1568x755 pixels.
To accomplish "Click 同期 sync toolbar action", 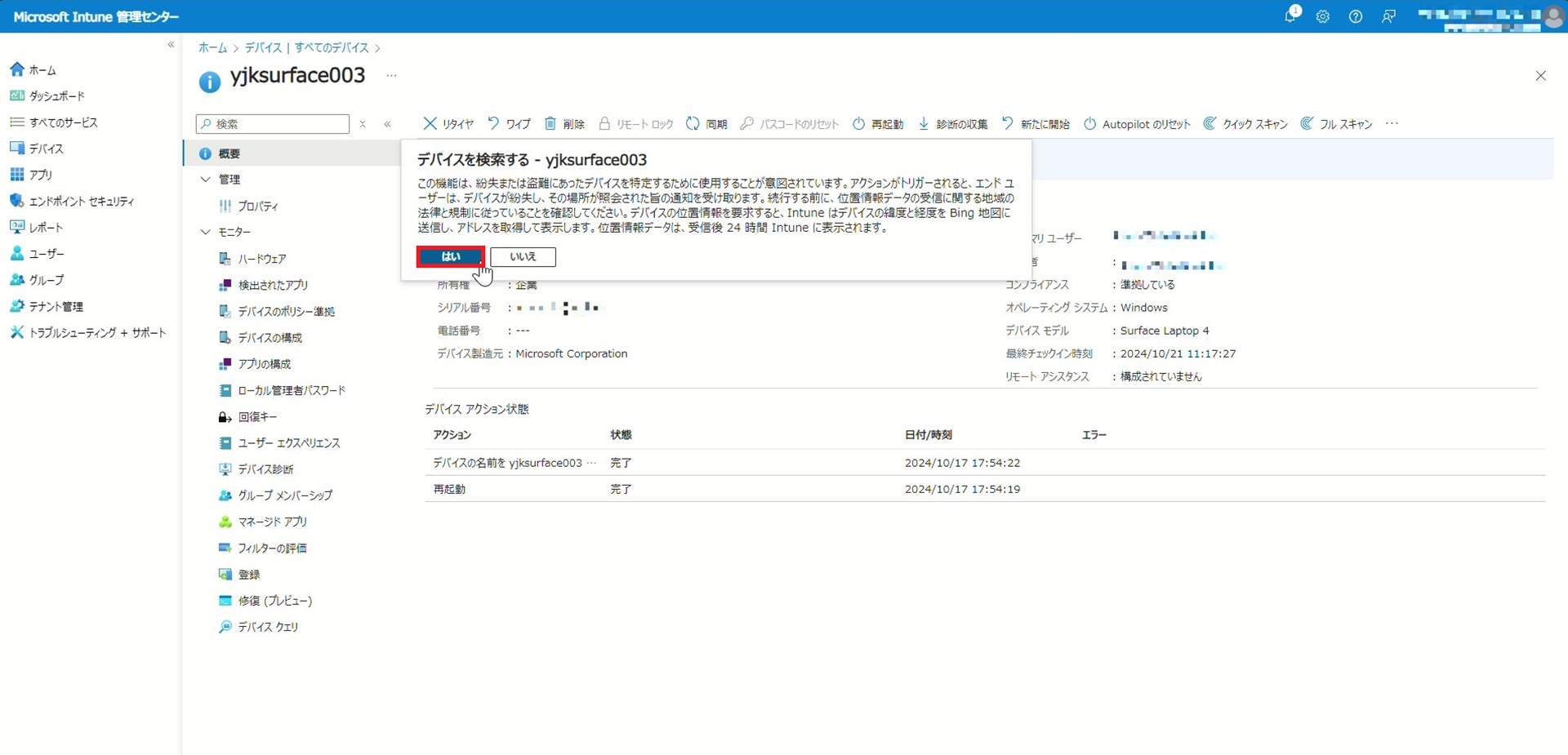I will [706, 124].
